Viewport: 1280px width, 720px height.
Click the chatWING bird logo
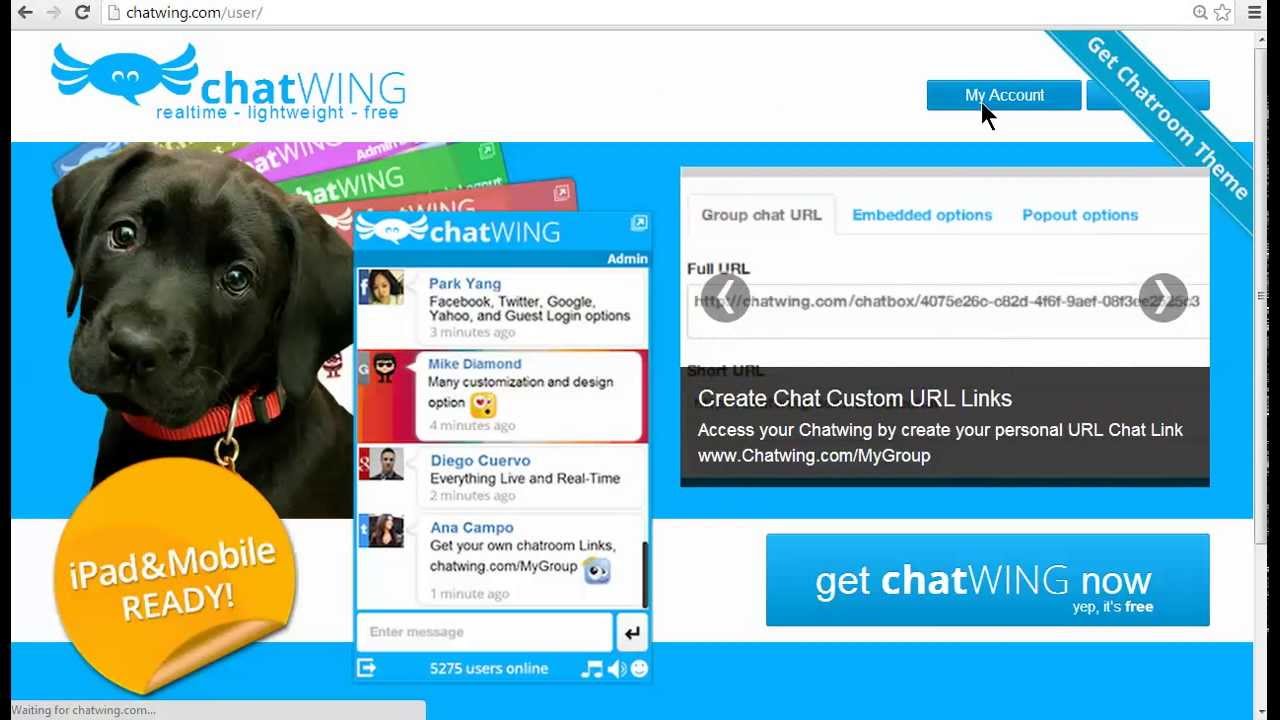click(x=124, y=73)
